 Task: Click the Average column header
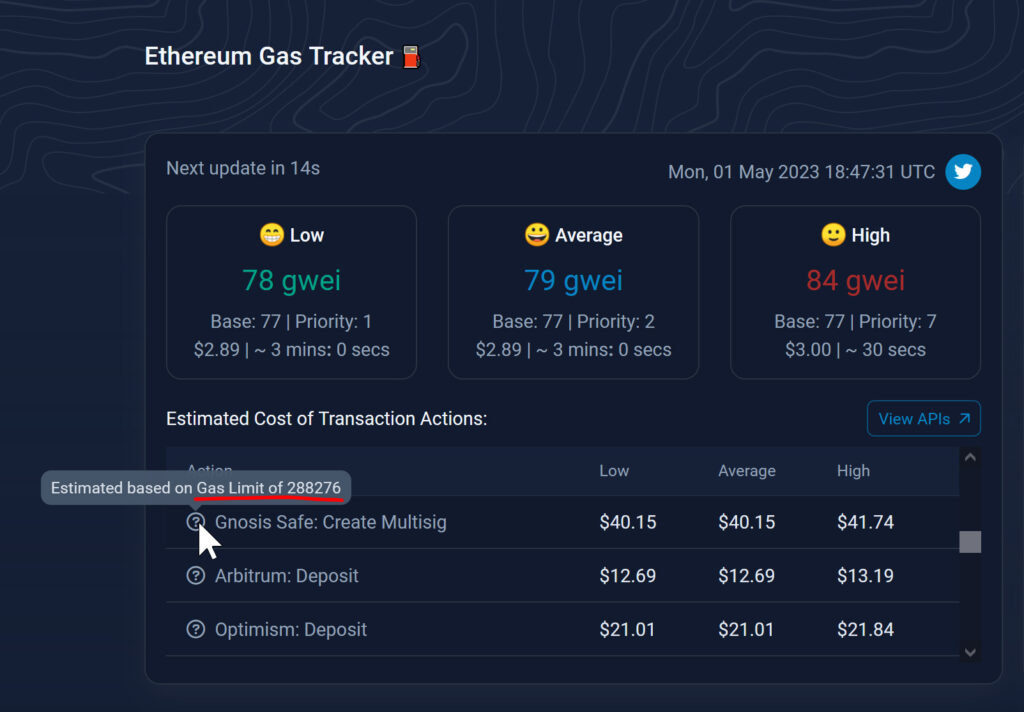746,471
